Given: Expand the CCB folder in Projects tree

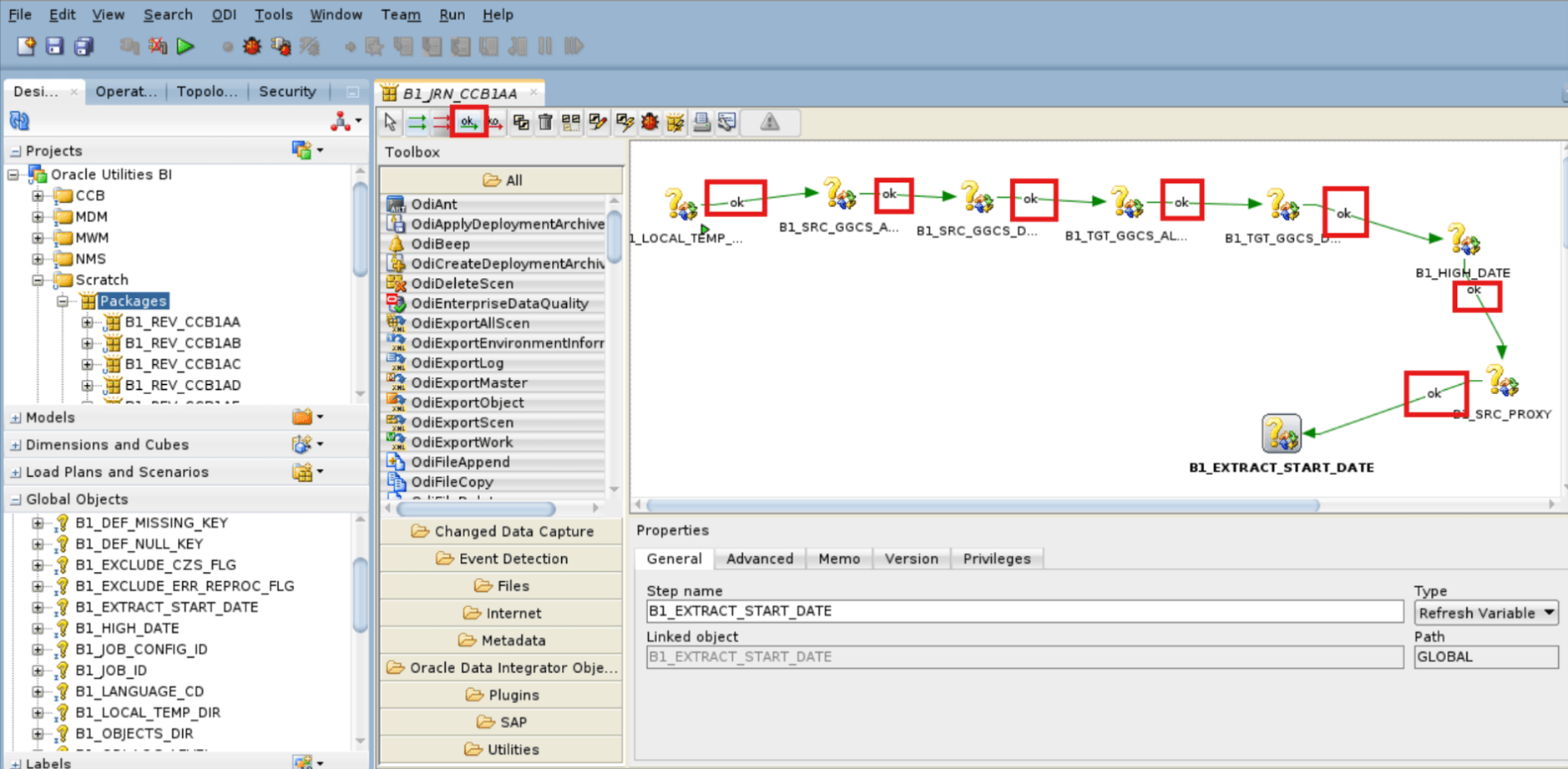Looking at the screenshot, I should [x=38, y=195].
